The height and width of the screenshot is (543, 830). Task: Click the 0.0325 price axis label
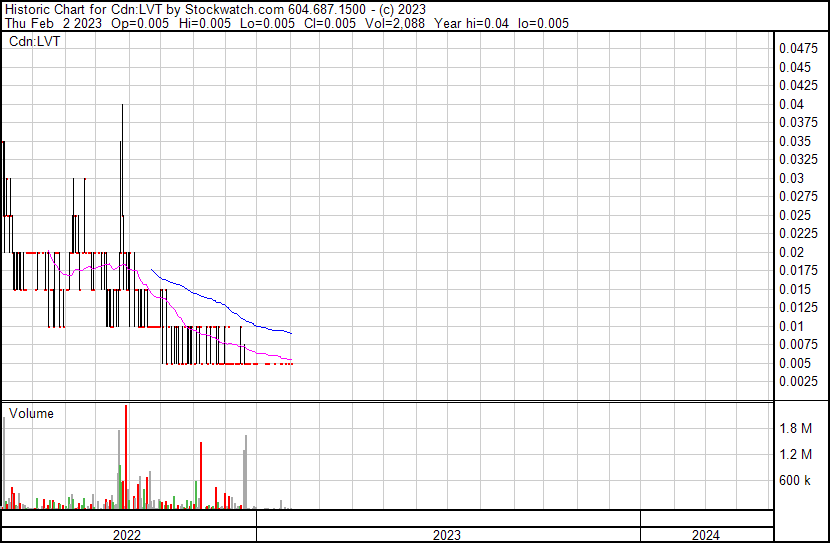click(798, 159)
